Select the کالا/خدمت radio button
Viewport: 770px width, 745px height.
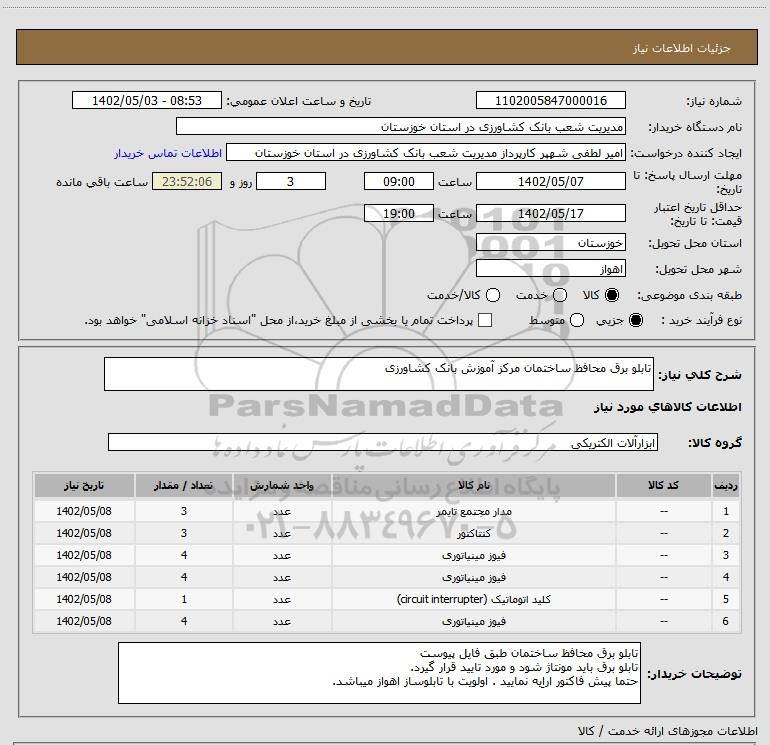click(493, 295)
